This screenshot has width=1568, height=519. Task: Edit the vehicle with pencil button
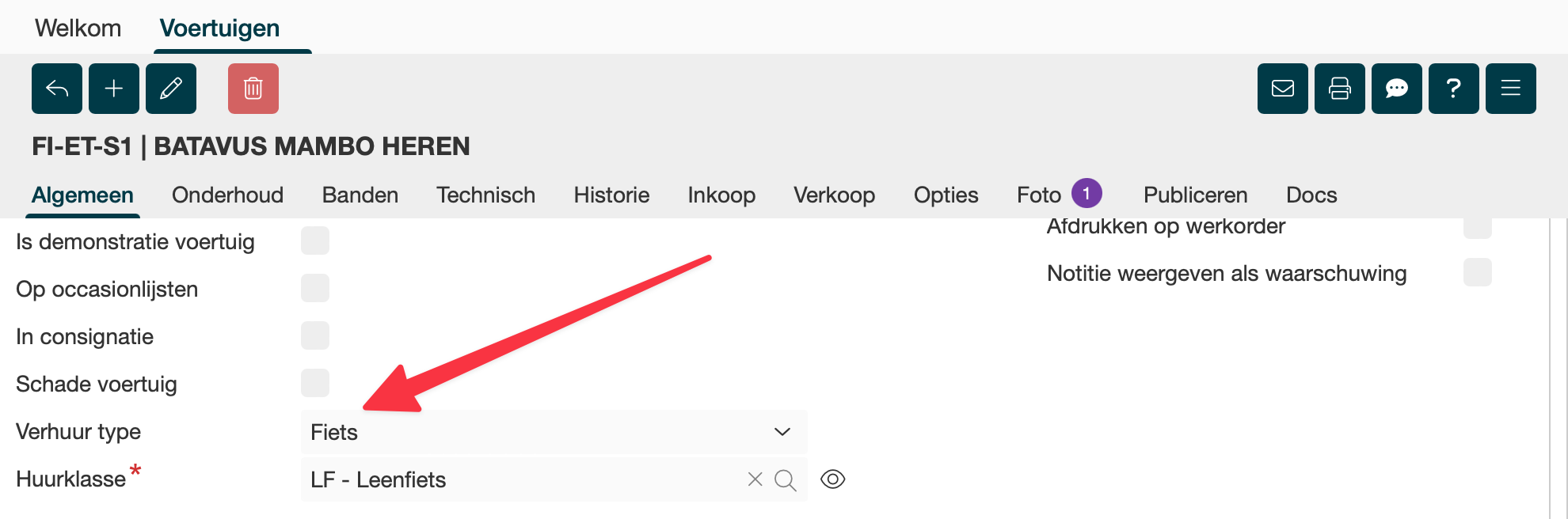(x=171, y=89)
